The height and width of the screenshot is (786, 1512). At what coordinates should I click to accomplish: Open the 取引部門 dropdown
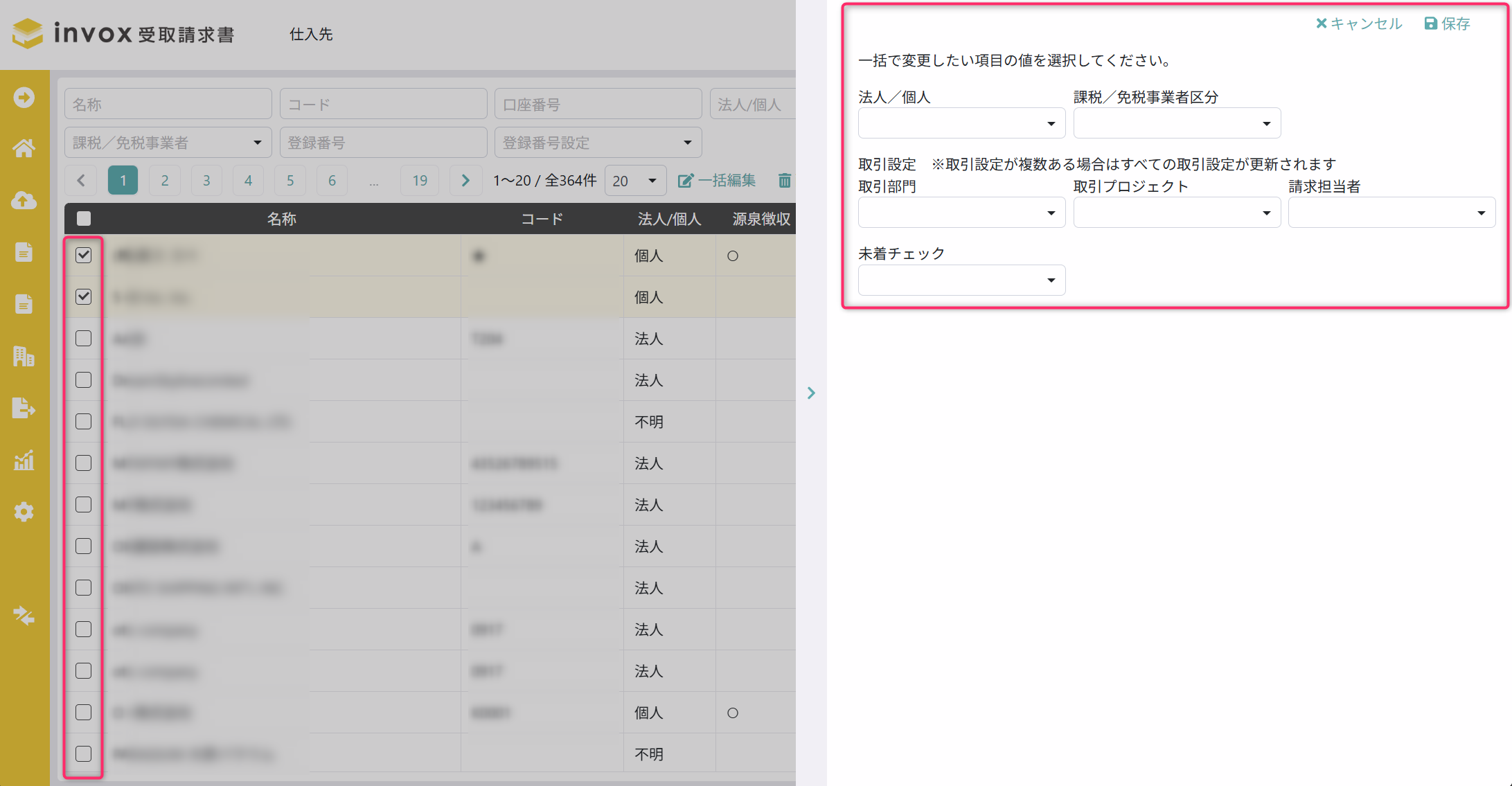(x=961, y=213)
